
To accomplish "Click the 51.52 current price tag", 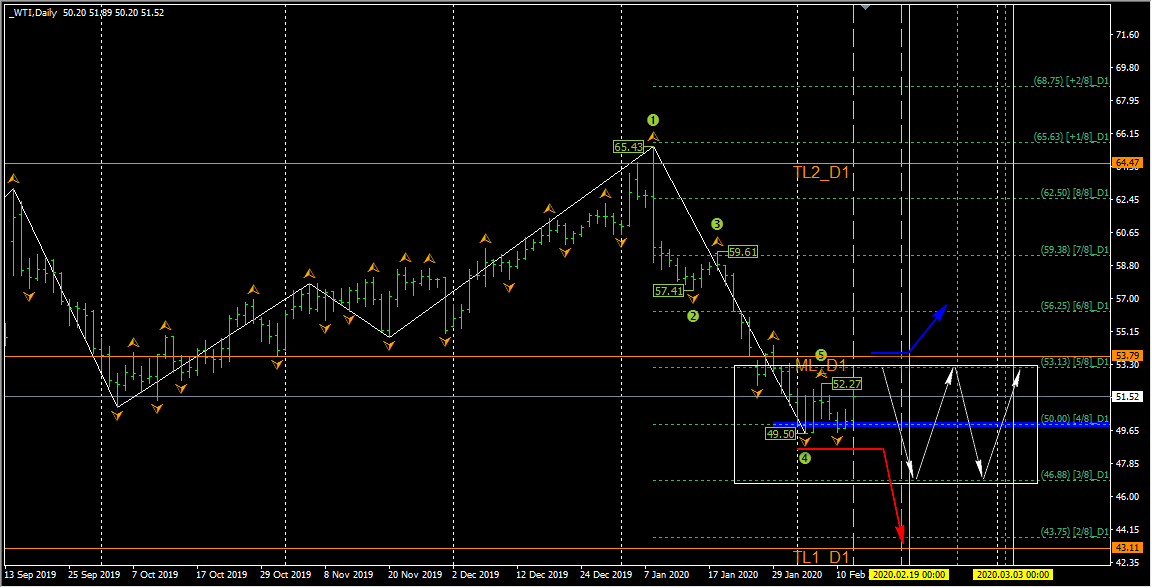I will [x=1127, y=397].
